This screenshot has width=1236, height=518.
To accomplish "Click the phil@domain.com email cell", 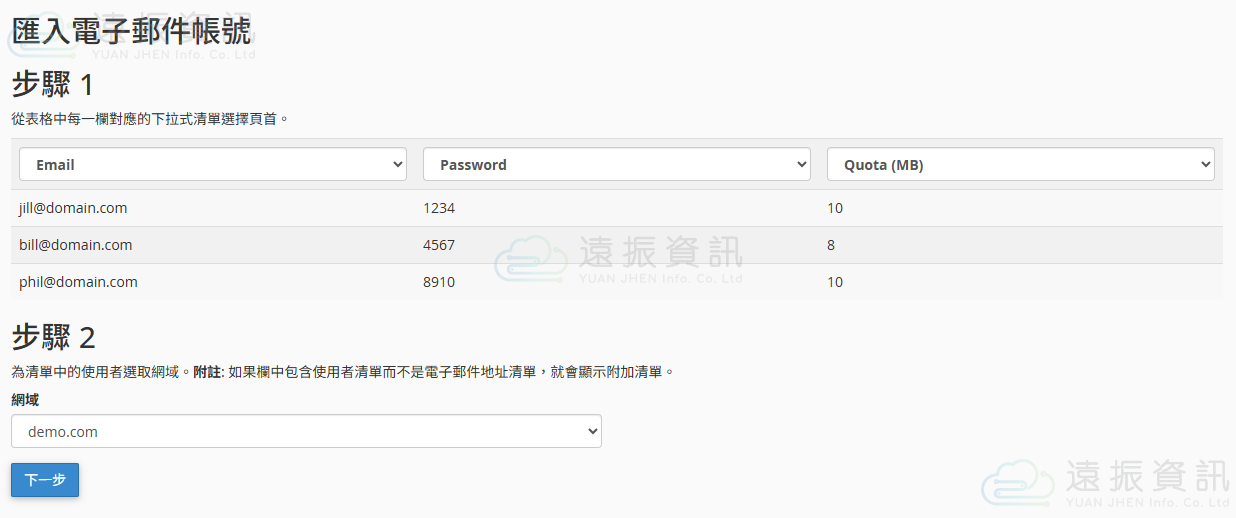I will 78,282.
